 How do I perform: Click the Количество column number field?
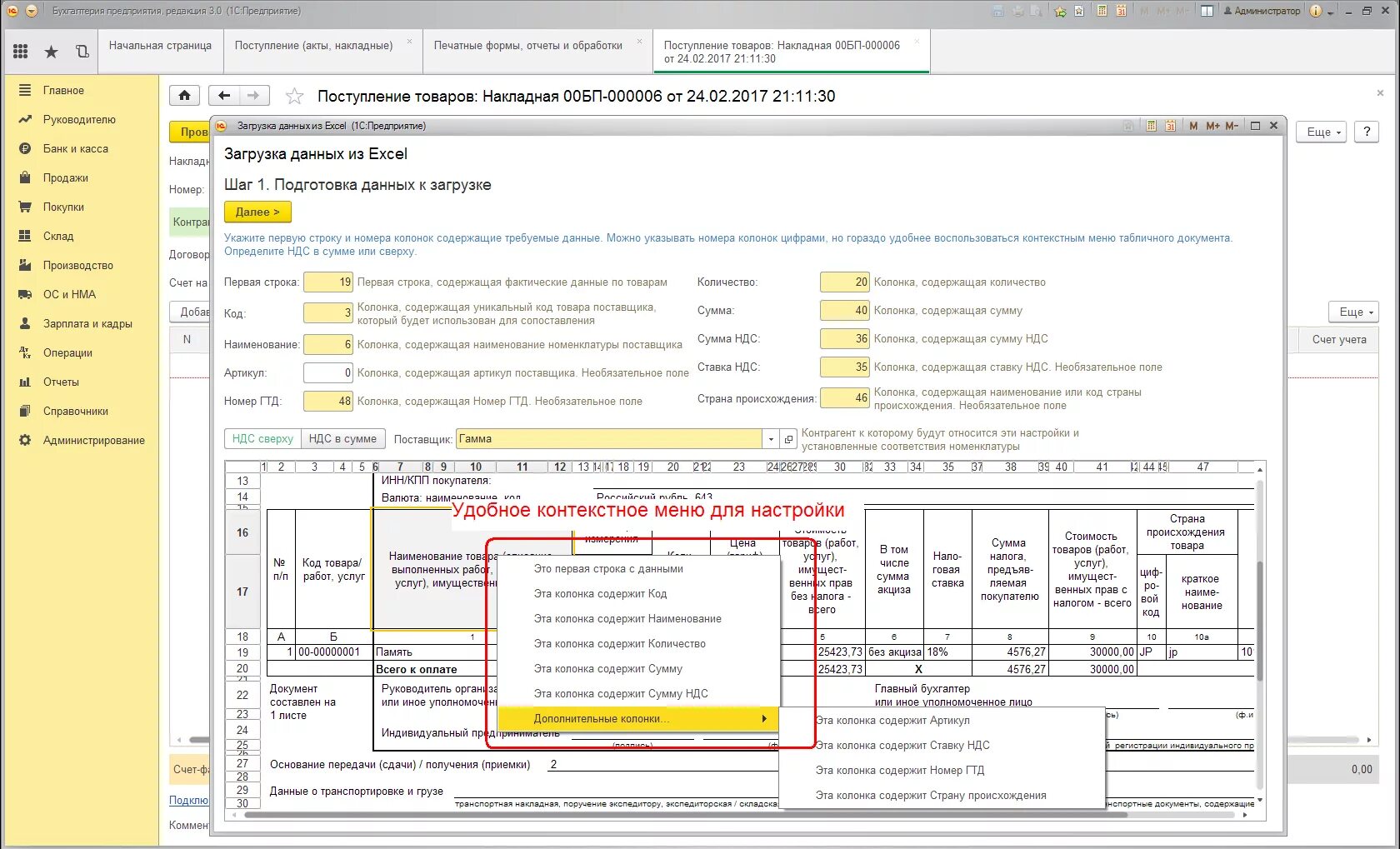point(845,282)
